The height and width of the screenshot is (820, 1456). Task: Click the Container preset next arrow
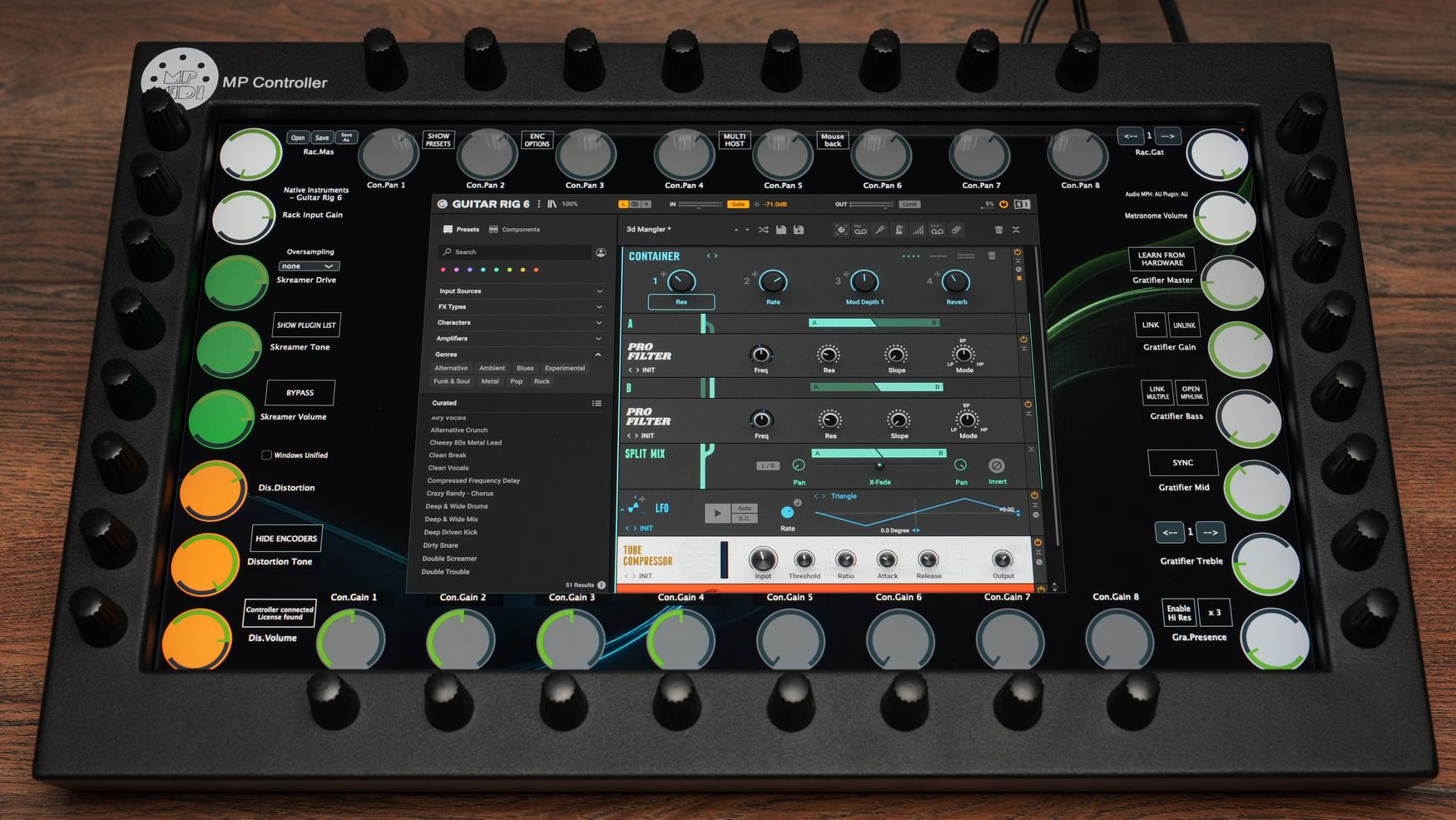(x=716, y=256)
